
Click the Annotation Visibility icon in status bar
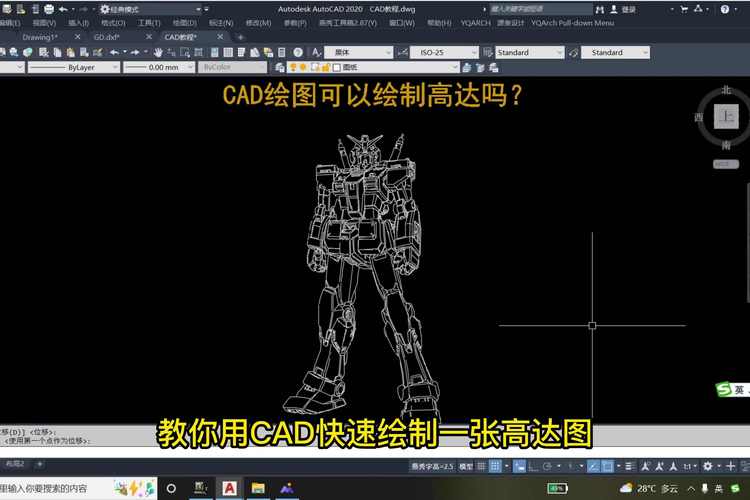(645, 466)
